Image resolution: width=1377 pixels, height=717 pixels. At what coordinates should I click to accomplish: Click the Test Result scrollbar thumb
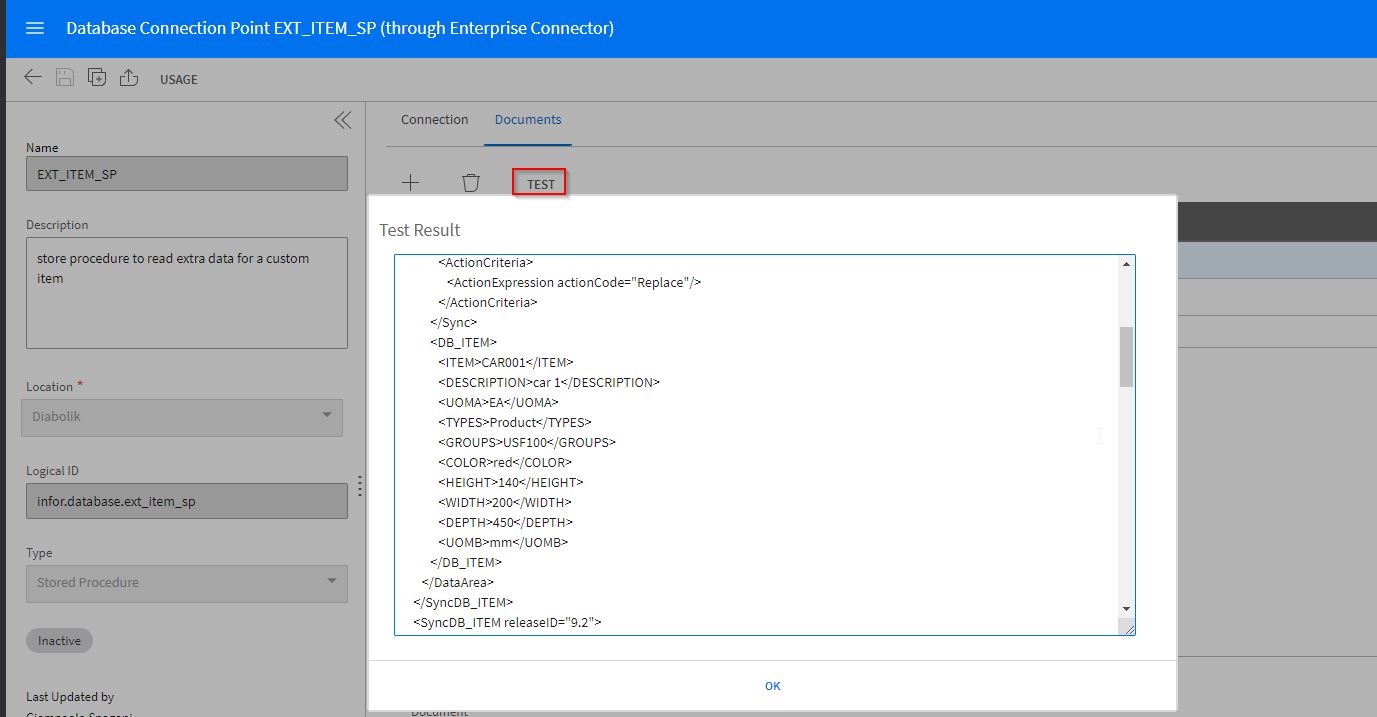(x=1126, y=356)
